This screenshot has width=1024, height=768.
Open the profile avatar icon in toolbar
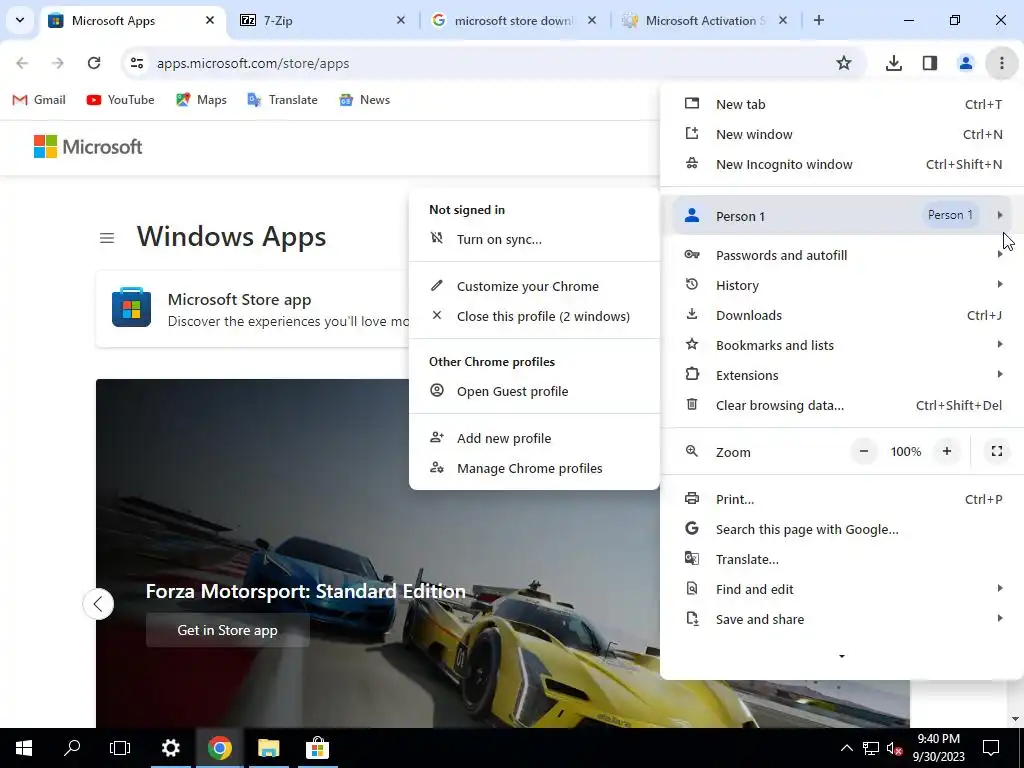click(x=965, y=63)
